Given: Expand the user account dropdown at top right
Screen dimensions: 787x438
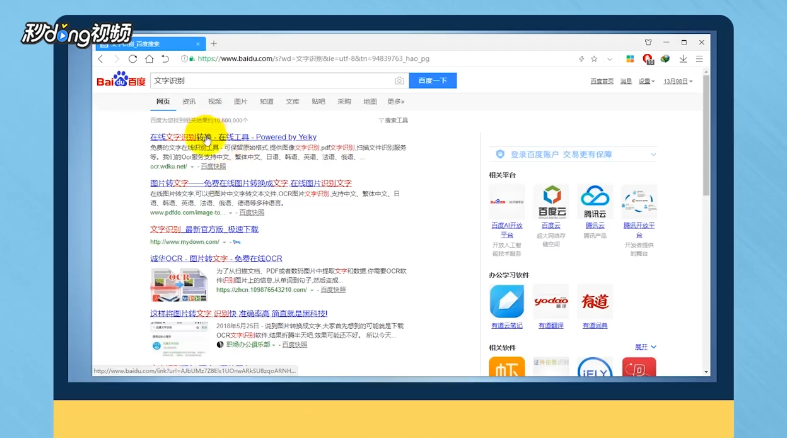Looking at the screenshot, I should [678, 81].
